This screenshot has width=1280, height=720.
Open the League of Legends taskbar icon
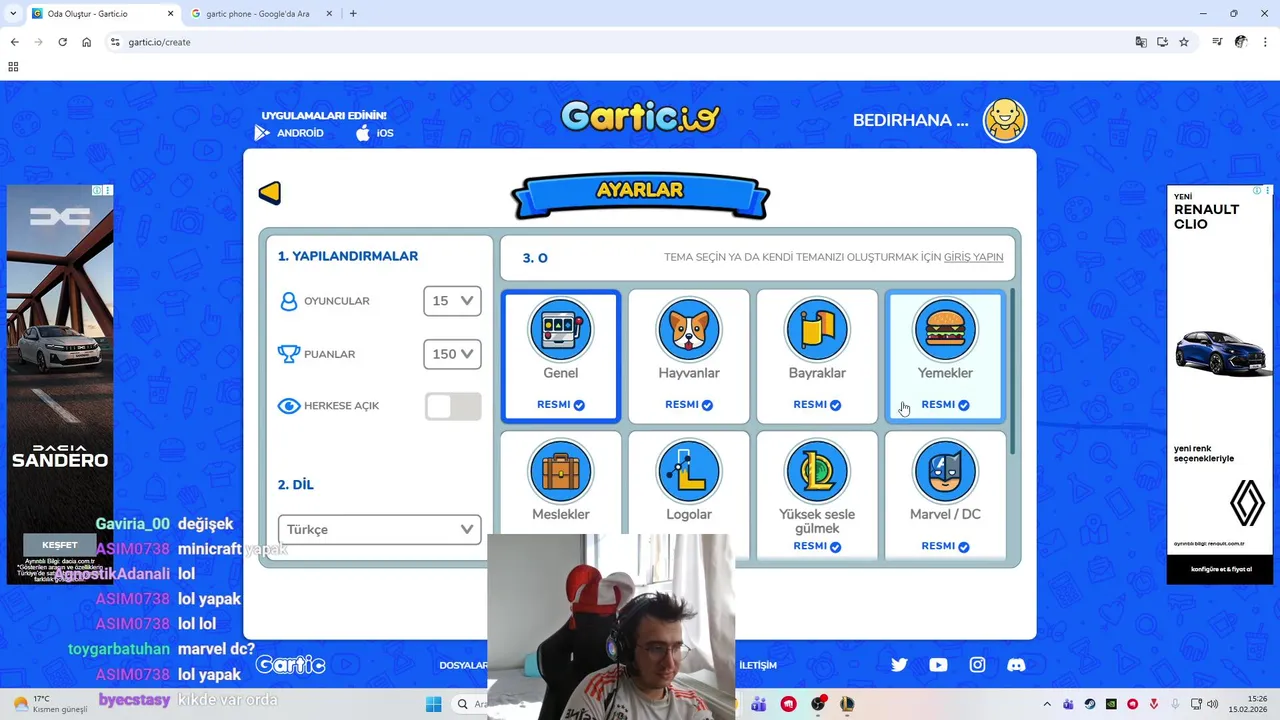pos(847,704)
